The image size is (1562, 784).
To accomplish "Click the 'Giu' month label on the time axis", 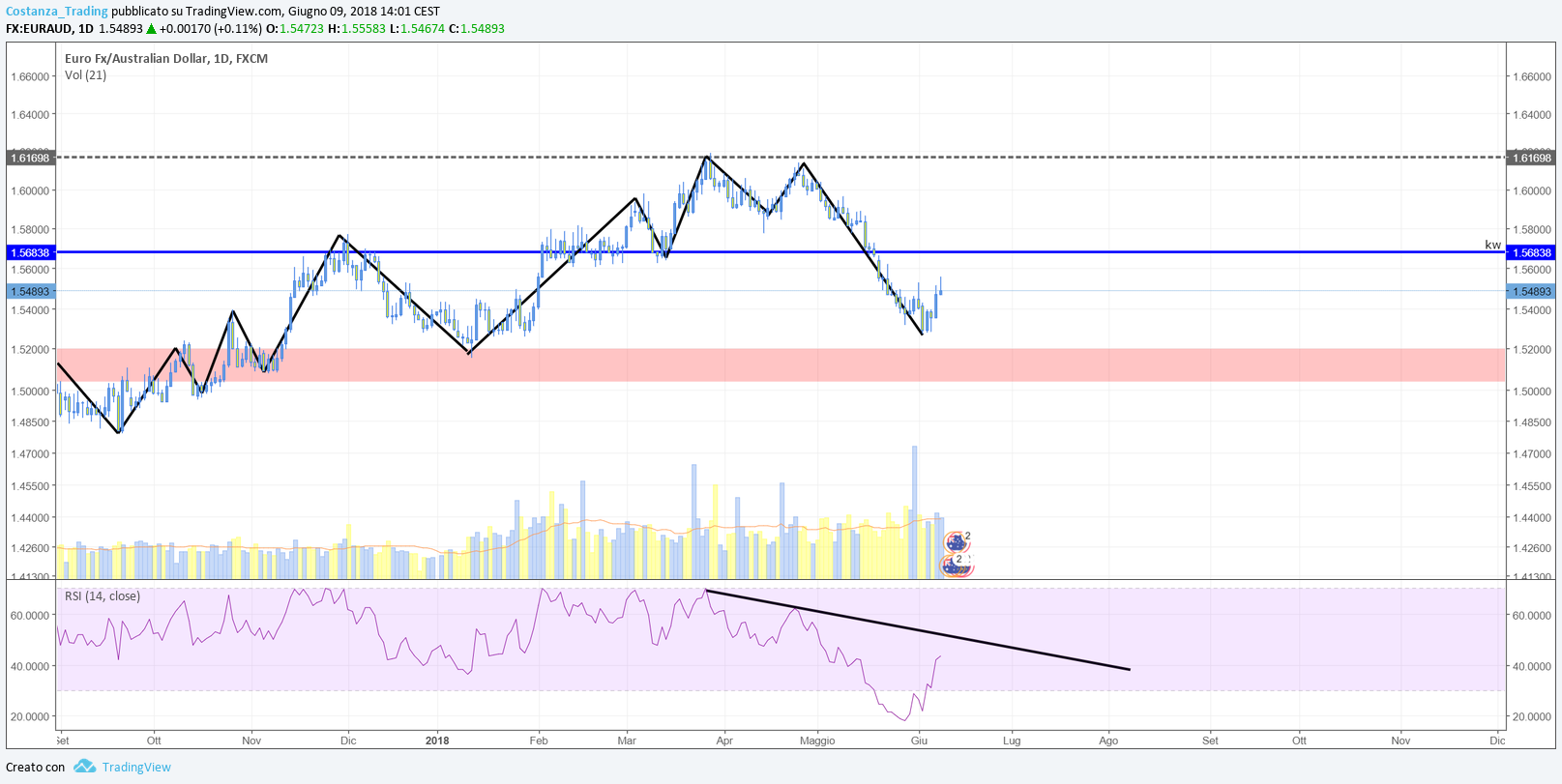I will 920,741.
